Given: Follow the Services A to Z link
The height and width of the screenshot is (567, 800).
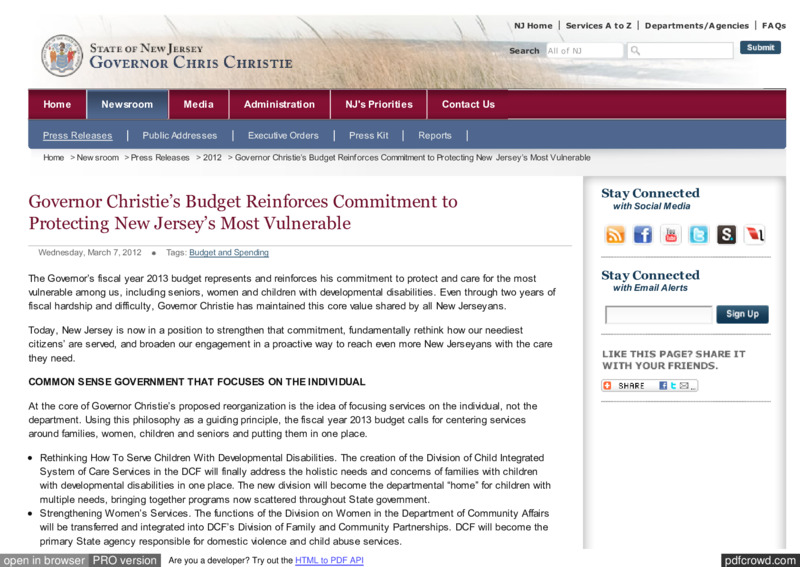Looking at the screenshot, I should click(598, 26).
